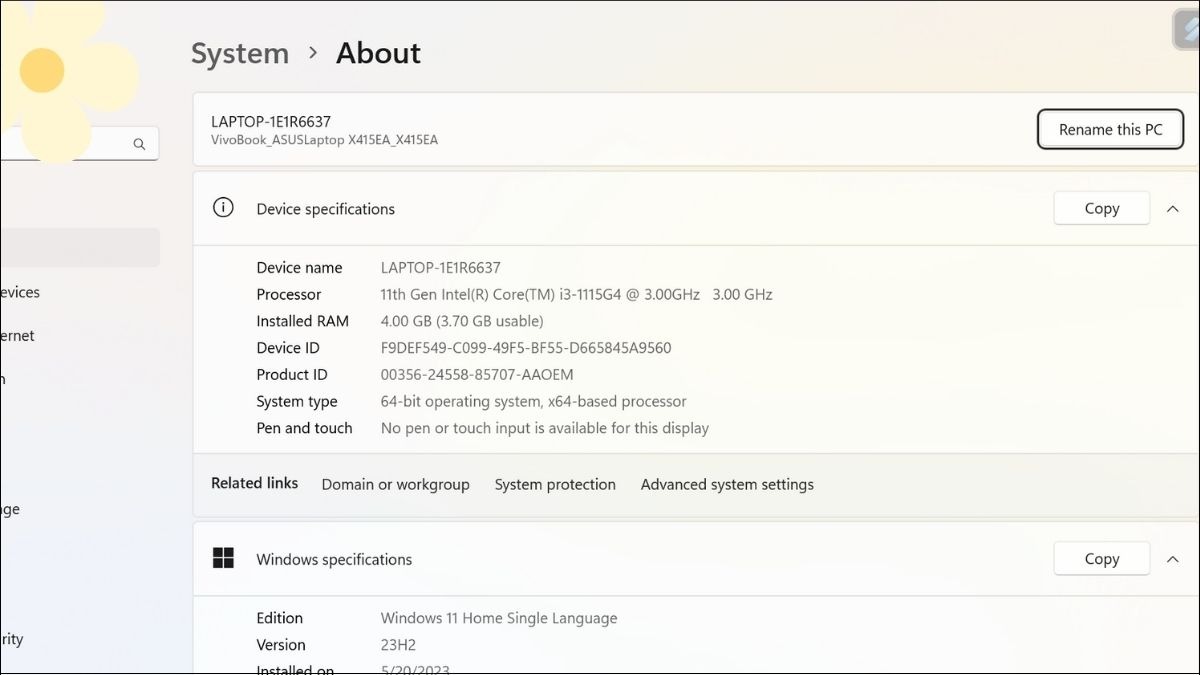This screenshot has height=675, width=1200.
Task: Select the Device name value LAPTOP-1E1R6637
Action: [x=441, y=267]
